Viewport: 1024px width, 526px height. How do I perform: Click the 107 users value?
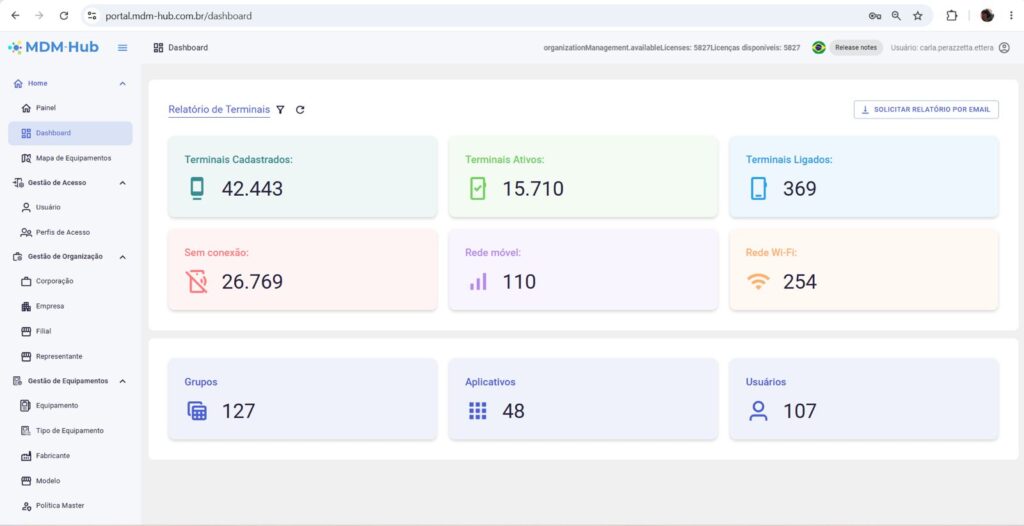click(800, 411)
